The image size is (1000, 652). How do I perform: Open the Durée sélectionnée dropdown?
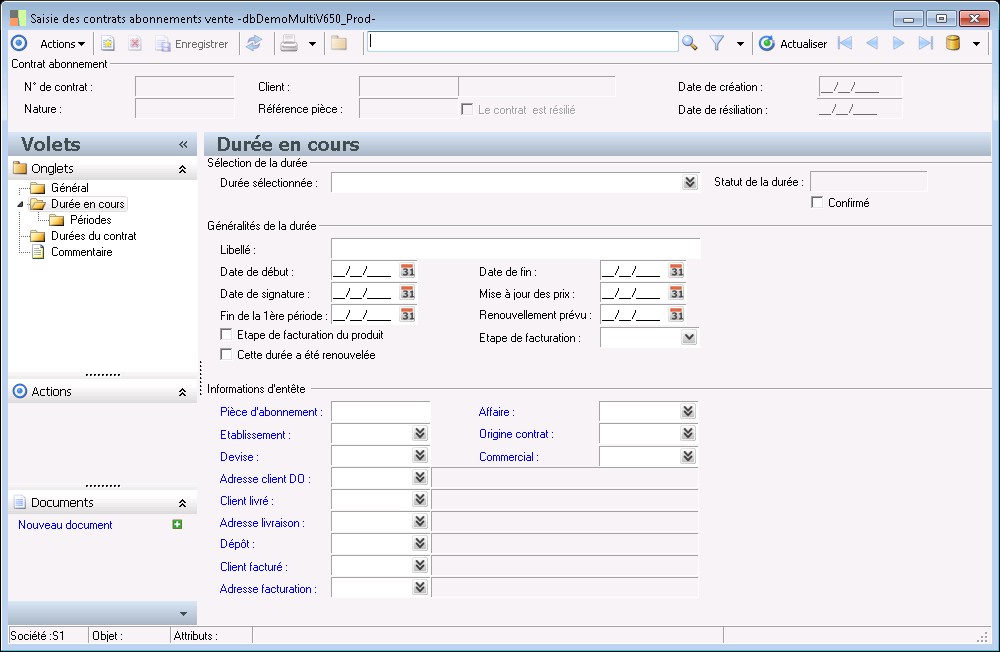coord(689,182)
